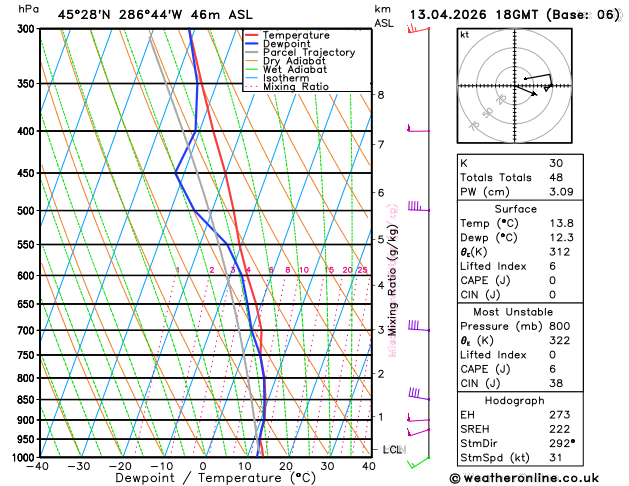Click the Totals Totals index row
Image resolution: width=629 pixels, height=486 pixels.
tap(520, 177)
